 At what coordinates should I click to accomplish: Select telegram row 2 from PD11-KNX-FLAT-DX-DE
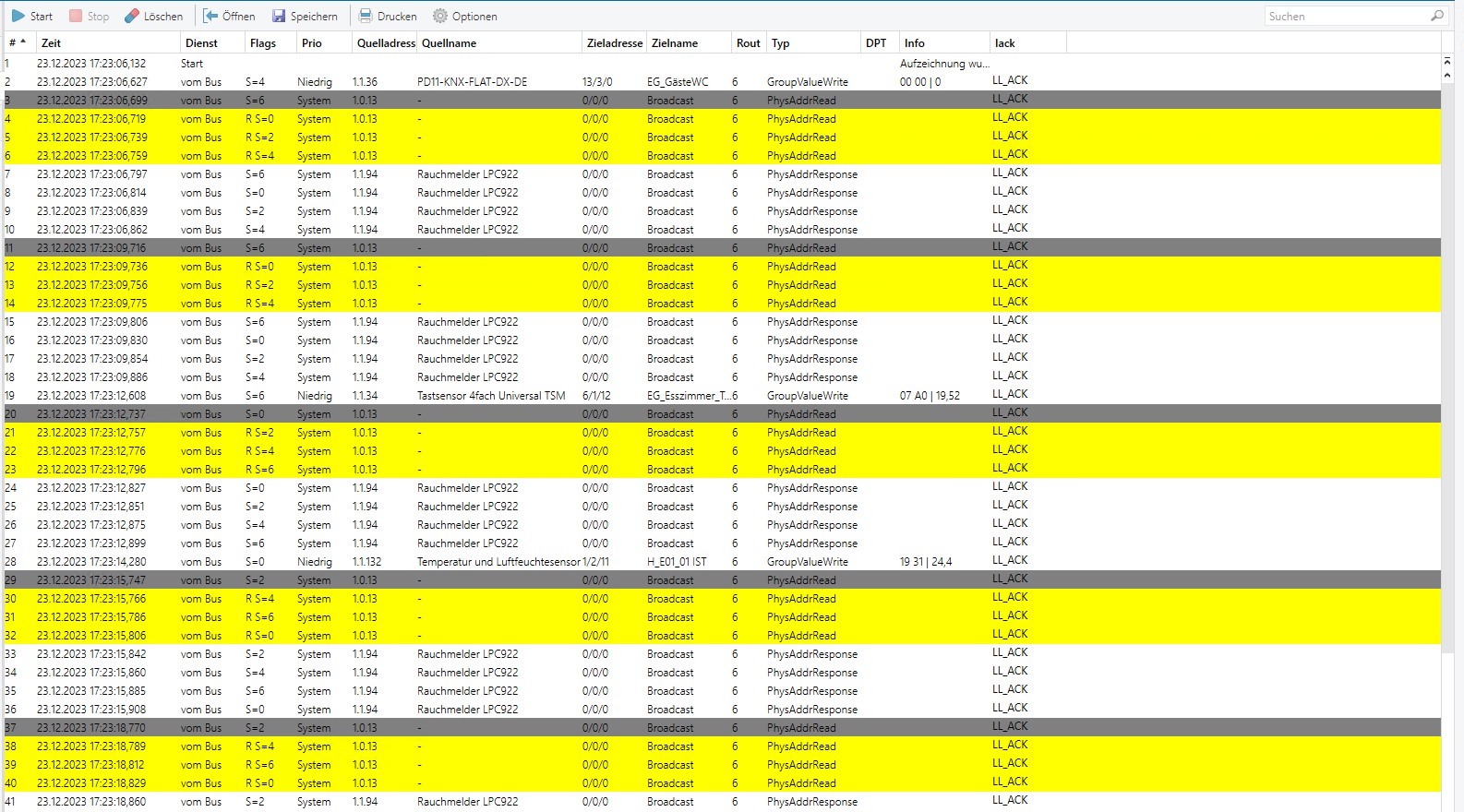(472, 82)
